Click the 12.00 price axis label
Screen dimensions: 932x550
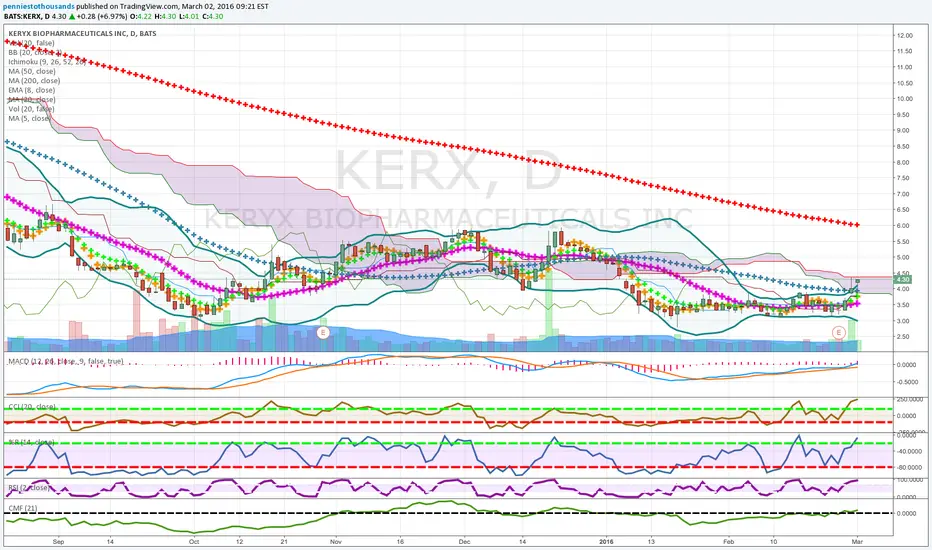[905, 36]
